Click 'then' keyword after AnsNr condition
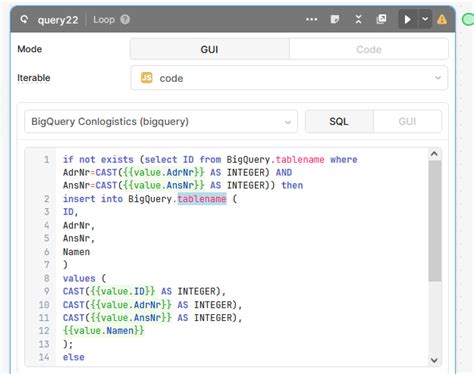Screen dimensions: 474x374 coord(292,185)
